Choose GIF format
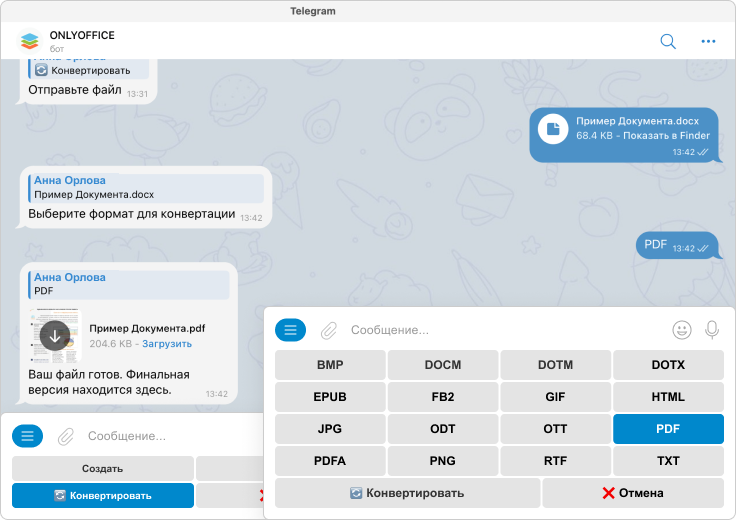The width and height of the screenshot is (736, 520). pos(555,397)
